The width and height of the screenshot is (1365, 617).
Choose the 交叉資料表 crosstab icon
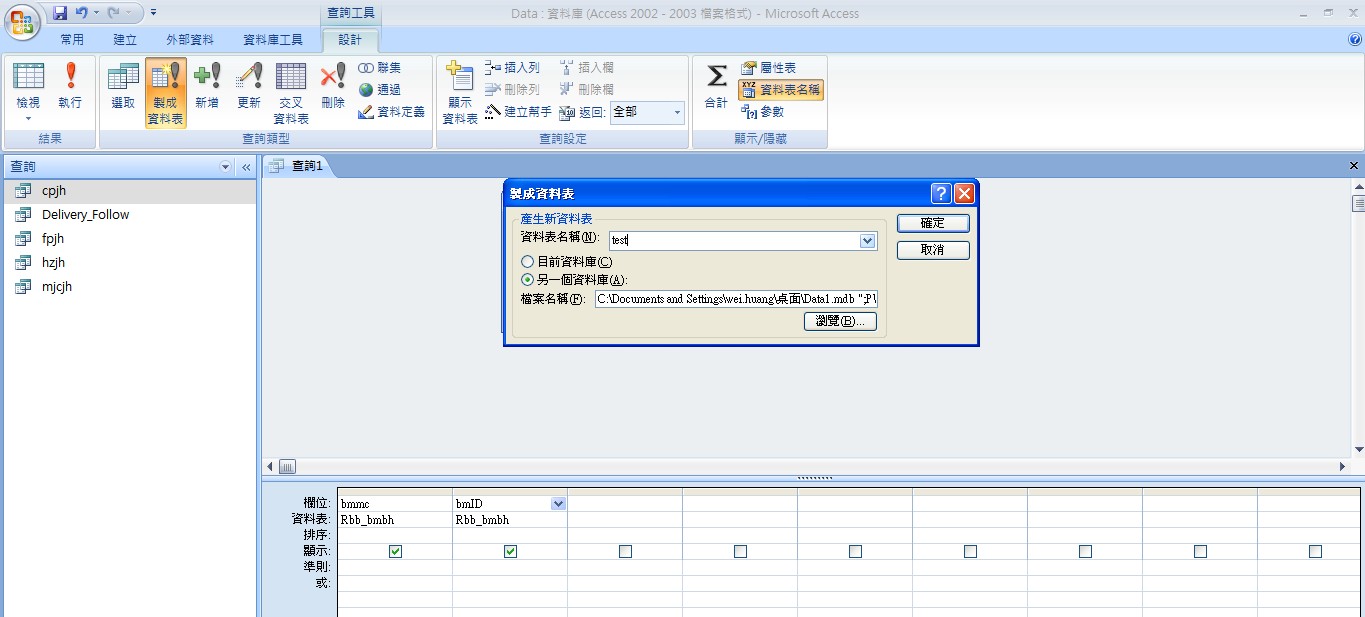pyautogui.click(x=291, y=90)
